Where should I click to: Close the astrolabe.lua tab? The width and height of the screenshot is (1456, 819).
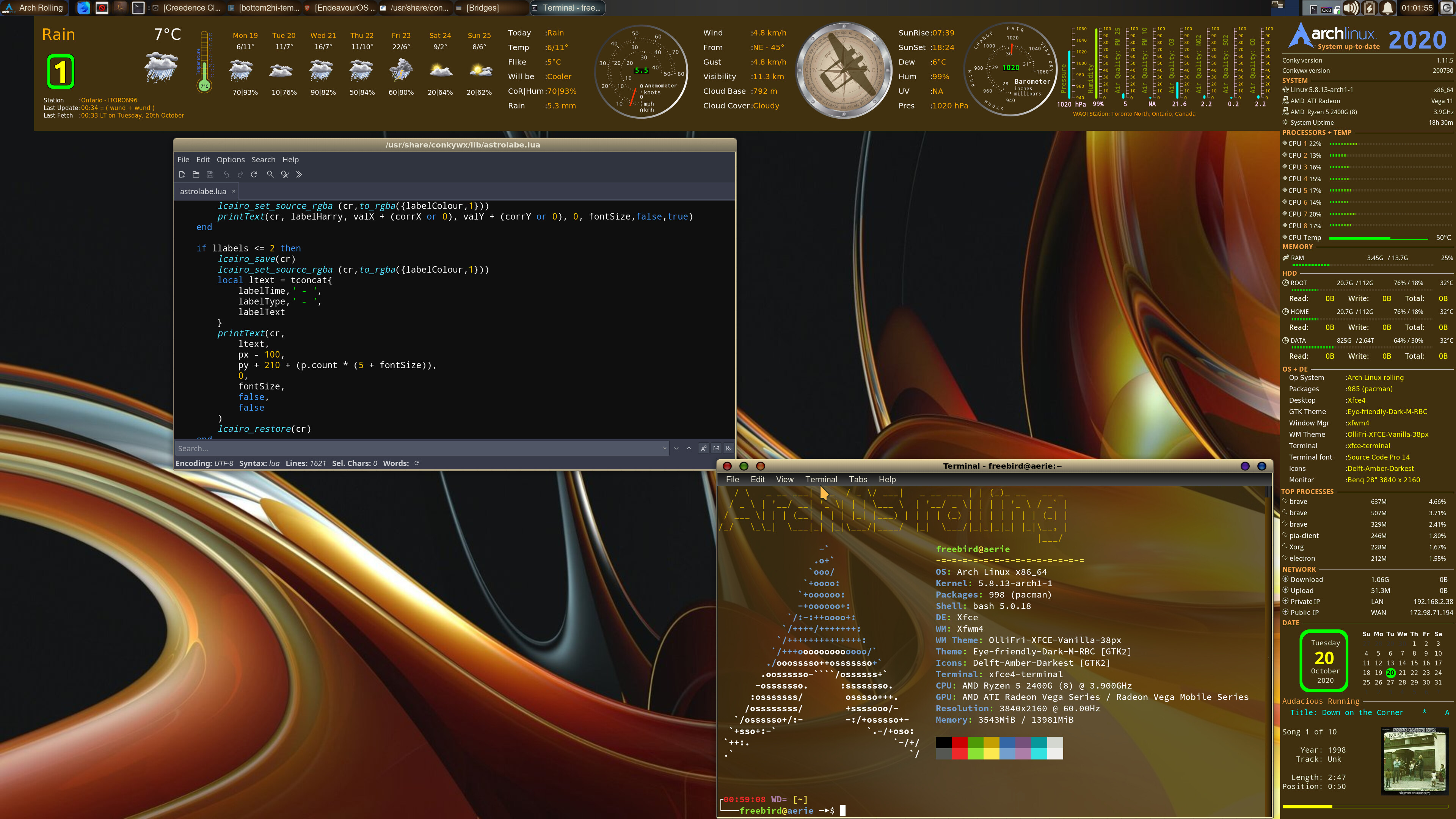tap(234, 191)
